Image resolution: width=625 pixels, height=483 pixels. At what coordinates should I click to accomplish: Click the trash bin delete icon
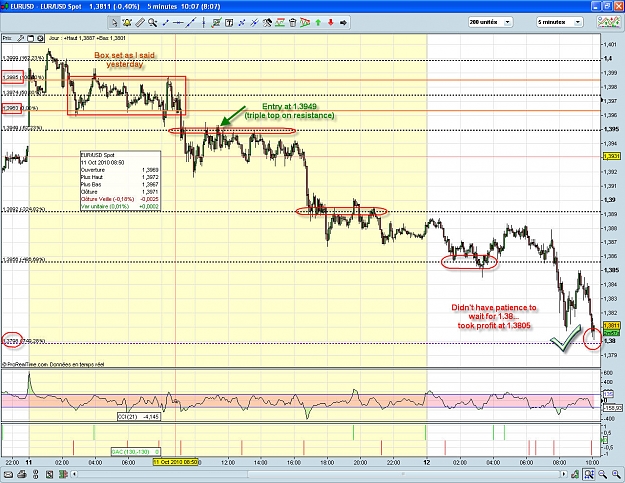[x=293, y=23]
